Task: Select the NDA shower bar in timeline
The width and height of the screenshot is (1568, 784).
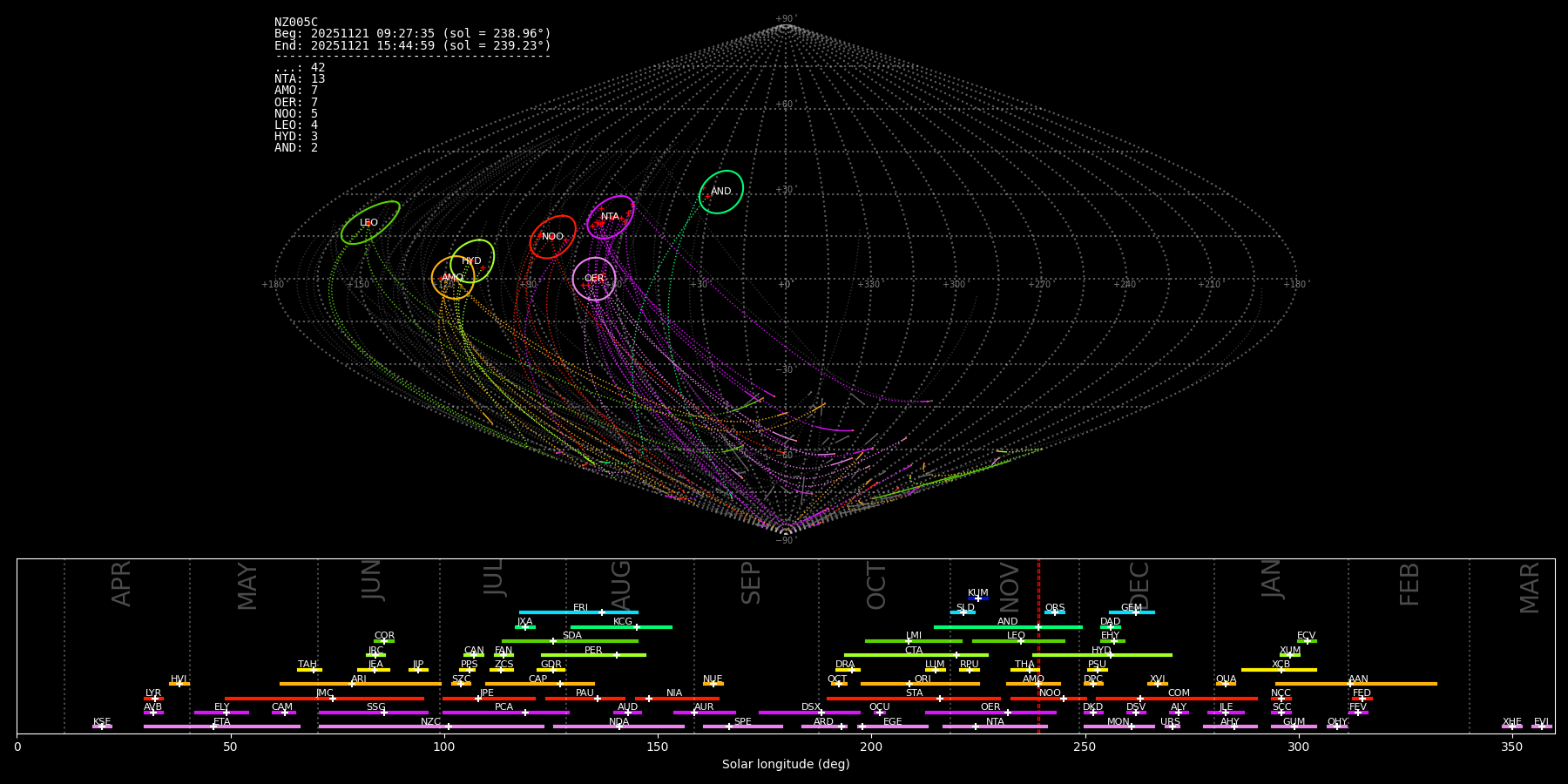Action: [x=618, y=727]
